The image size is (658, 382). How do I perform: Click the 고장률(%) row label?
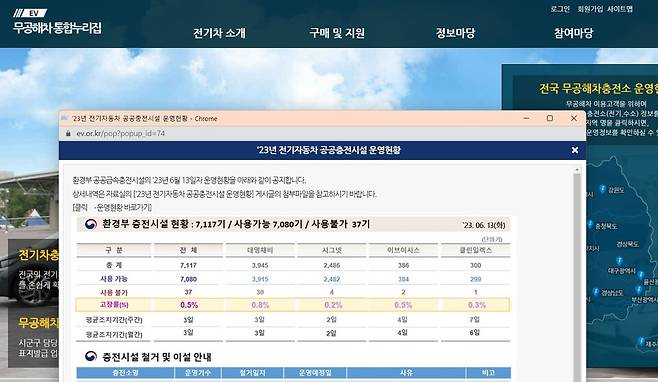pos(114,305)
